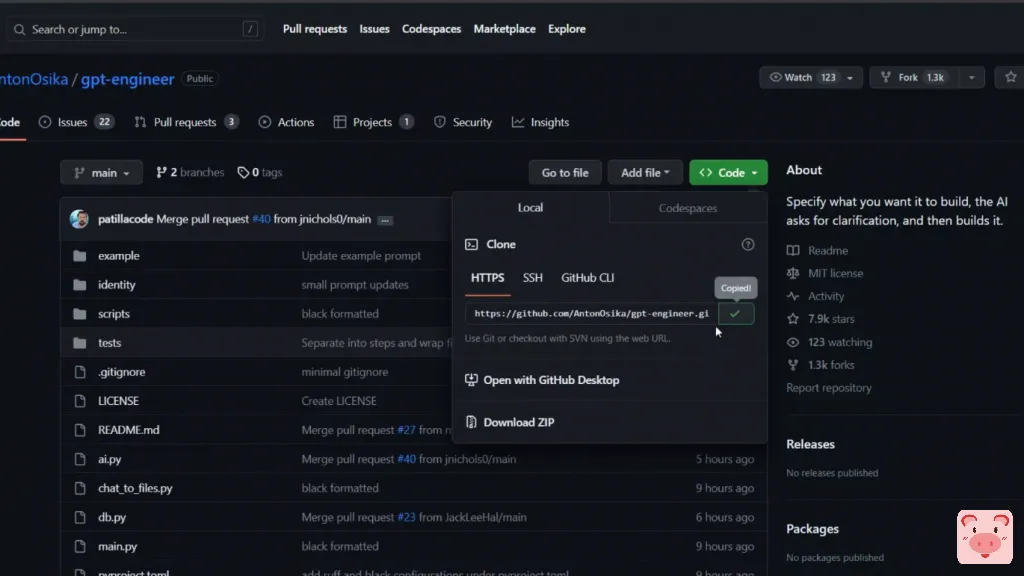
Task: Click the 2 branches link
Action: (190, 172)
